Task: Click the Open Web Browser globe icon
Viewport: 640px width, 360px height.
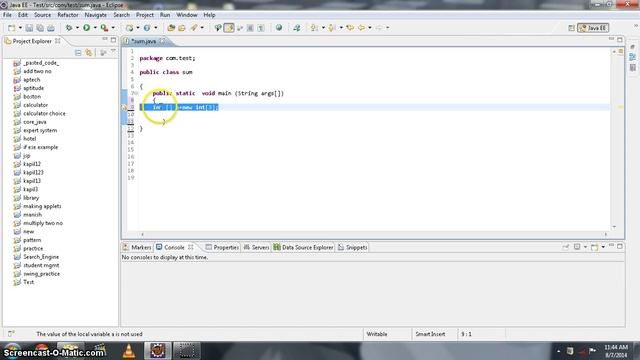Action: (x=279, y=28)
